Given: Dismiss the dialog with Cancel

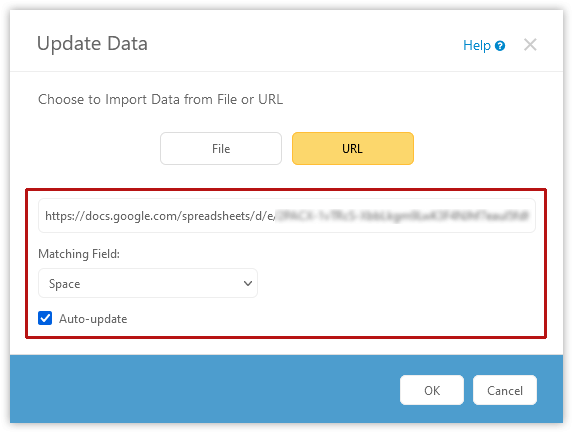Looking at the screenshot, I should [x=505, y=390].
